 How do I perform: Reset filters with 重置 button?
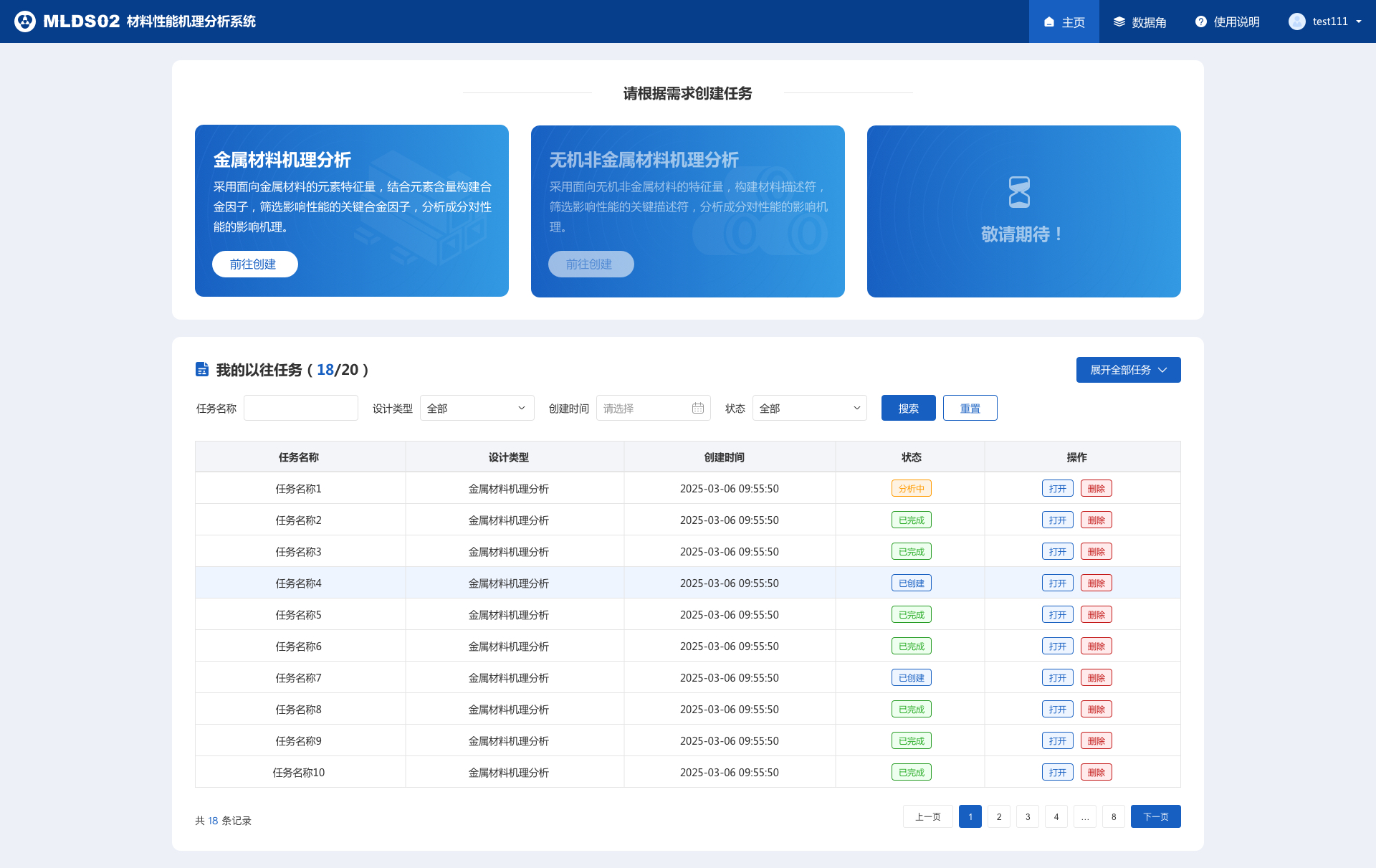coord(970,409)
